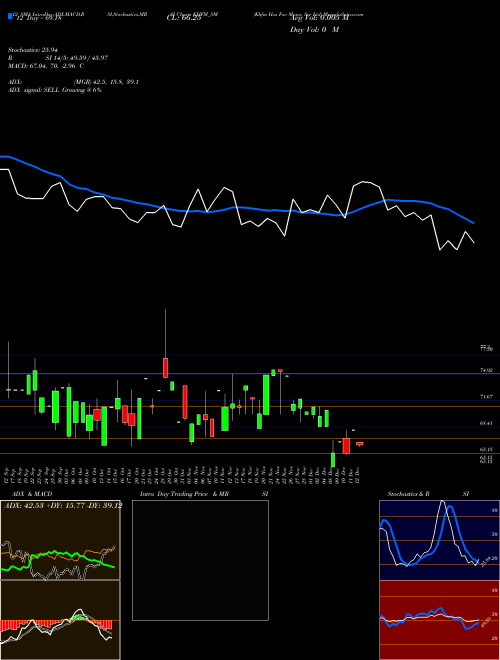Open the red RSI chart panel
Image resolution: width=500 pixels, height=660 pixels.
point(439,620)
